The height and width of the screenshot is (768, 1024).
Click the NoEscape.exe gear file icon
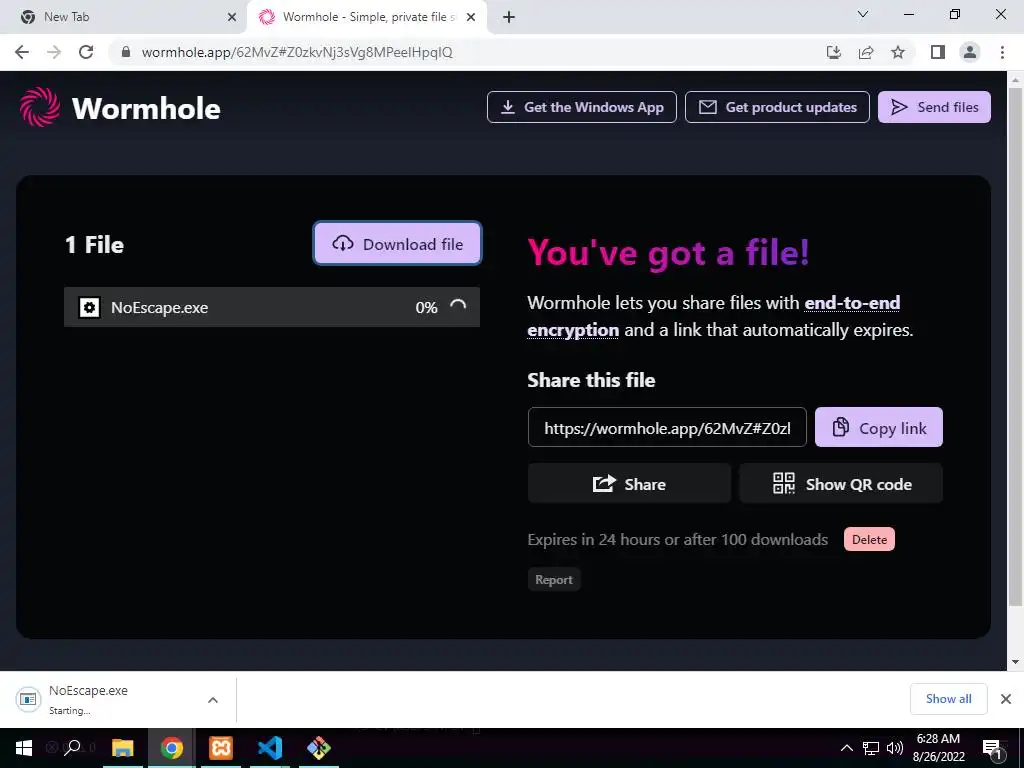coord(89,308)
